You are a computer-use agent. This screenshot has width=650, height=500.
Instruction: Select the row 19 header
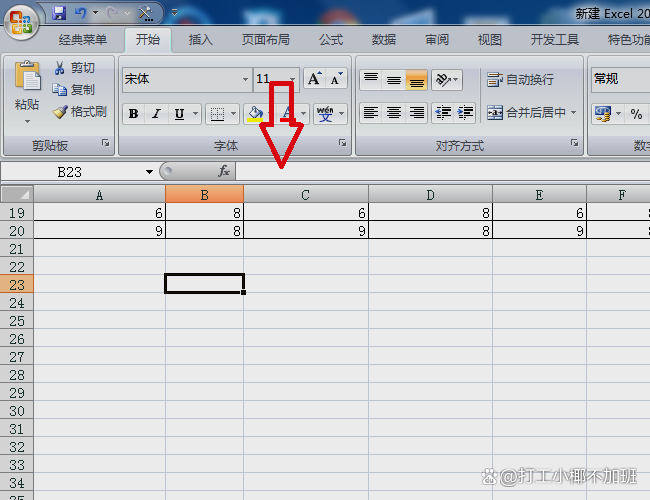click(x=17, y=213)
